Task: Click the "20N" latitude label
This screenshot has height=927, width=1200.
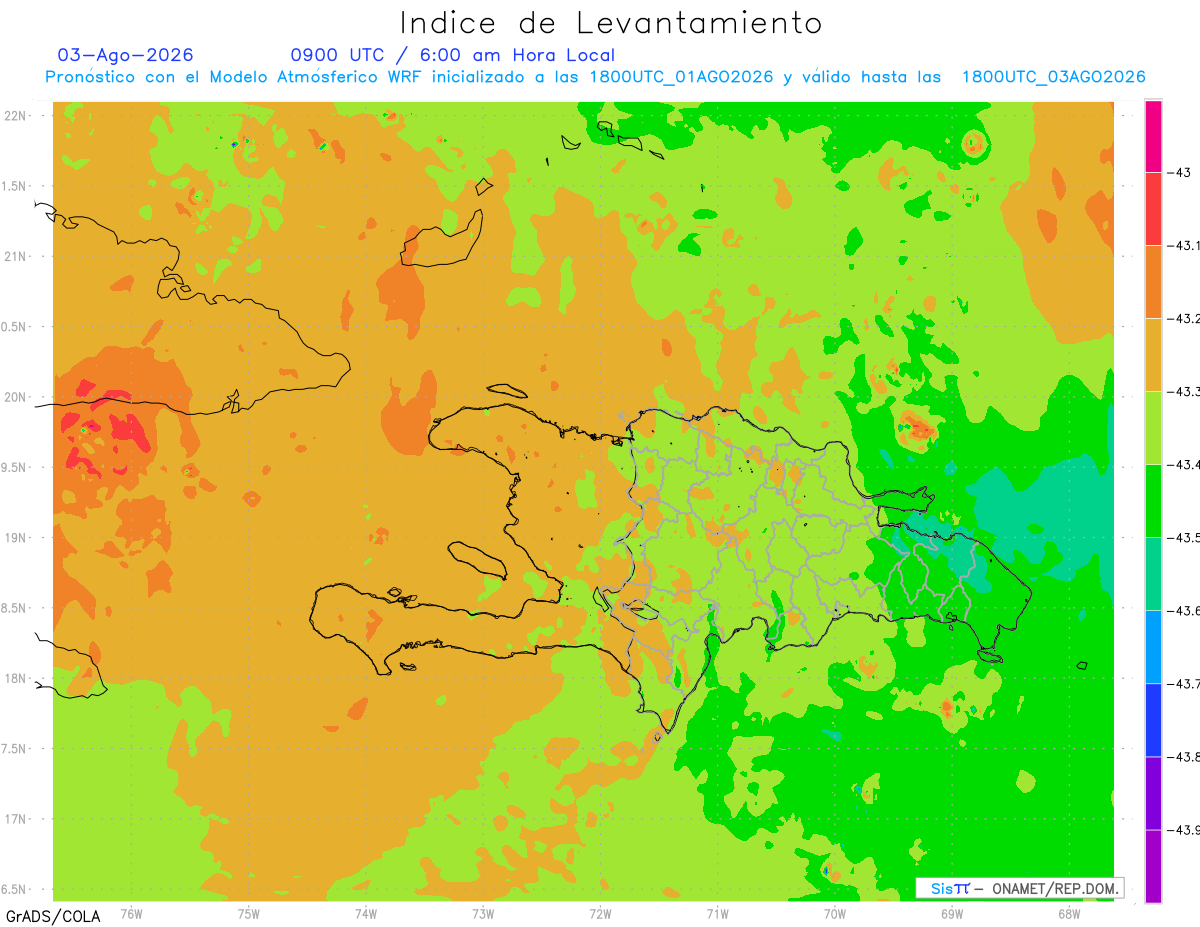Action: 16,397
